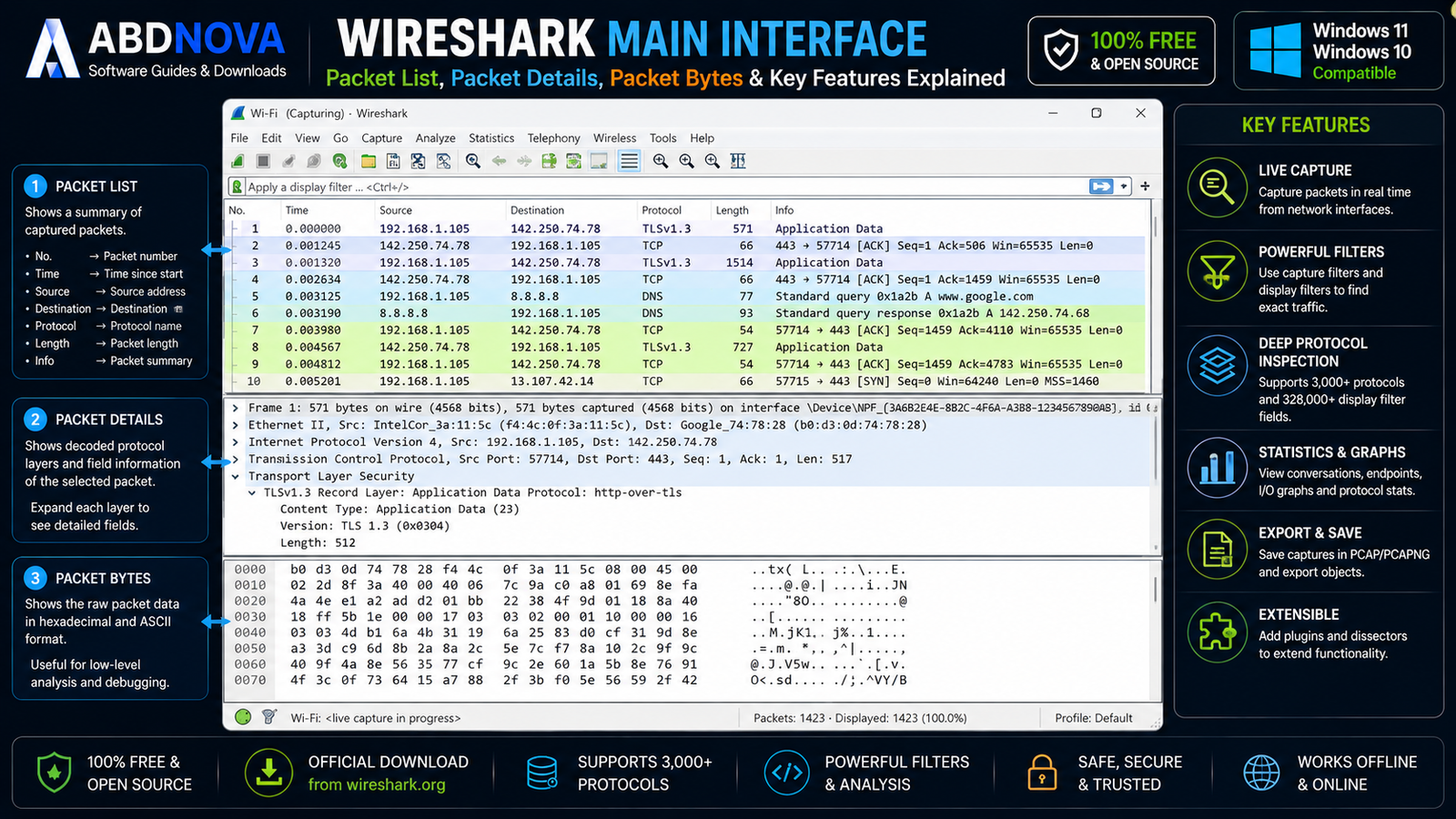This screenshot has width=1456, height=819.
Task: Open capture options with the grey gear icon
Action: (x=314, y=161)
